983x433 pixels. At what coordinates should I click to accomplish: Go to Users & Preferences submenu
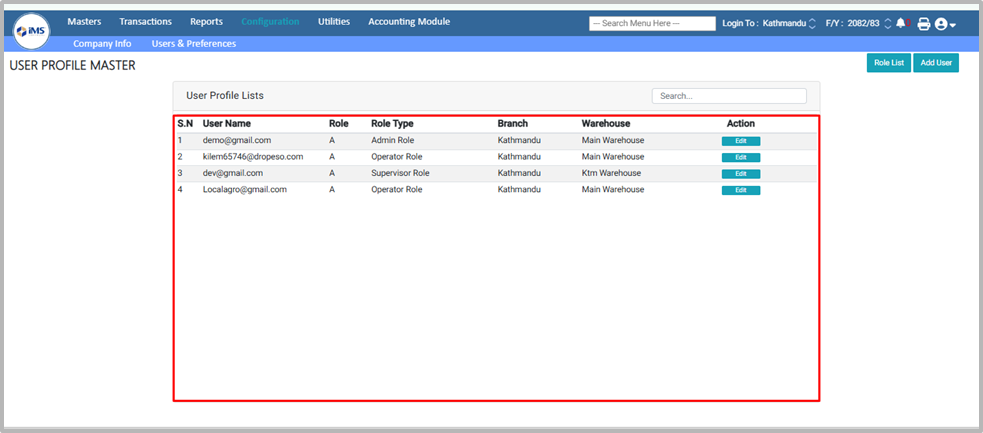pyautogui.click(x=194, y=44)
